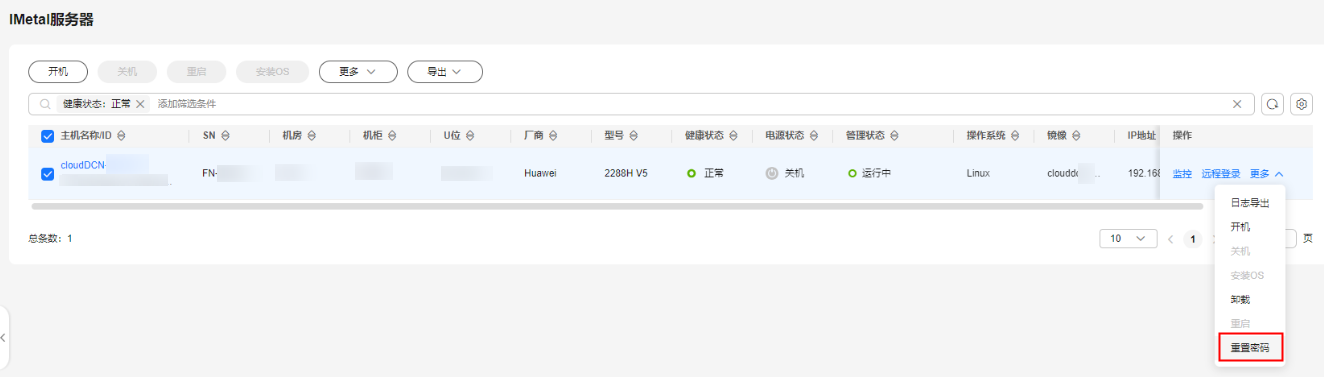This screenshot has width=1324, height=377.
Task: Sort by the SN column icon
Action: [x=225, y=136]
